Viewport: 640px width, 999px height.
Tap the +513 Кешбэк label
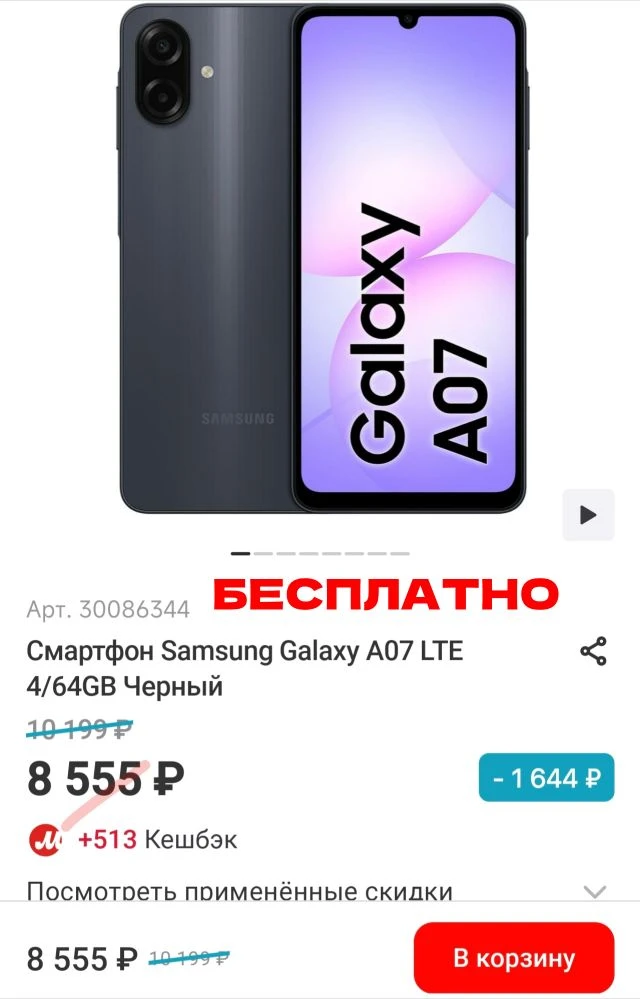tap(157, 840)
